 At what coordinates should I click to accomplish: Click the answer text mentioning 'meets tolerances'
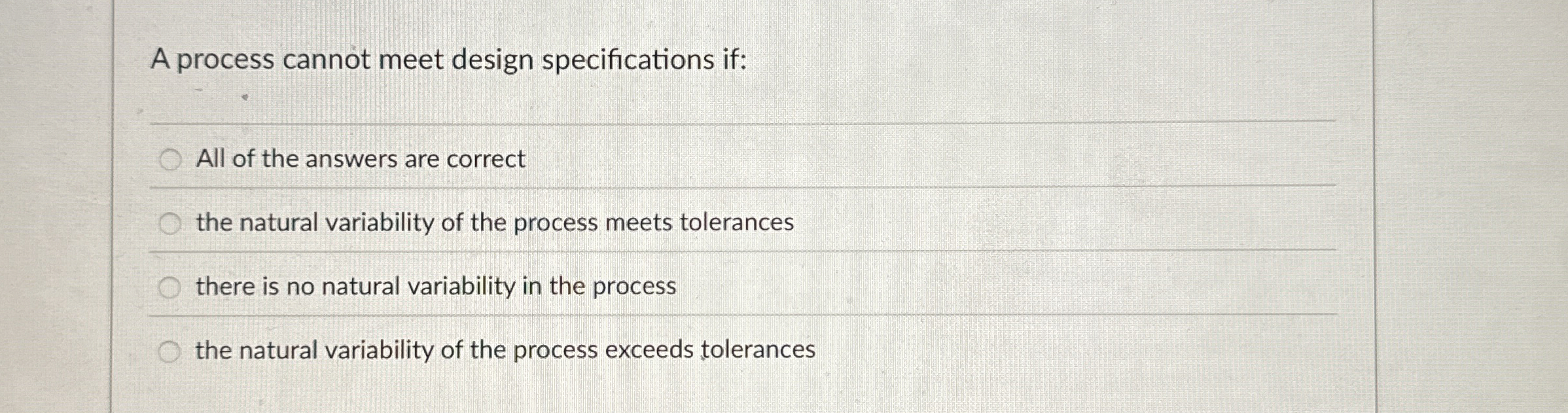point(494,222)
